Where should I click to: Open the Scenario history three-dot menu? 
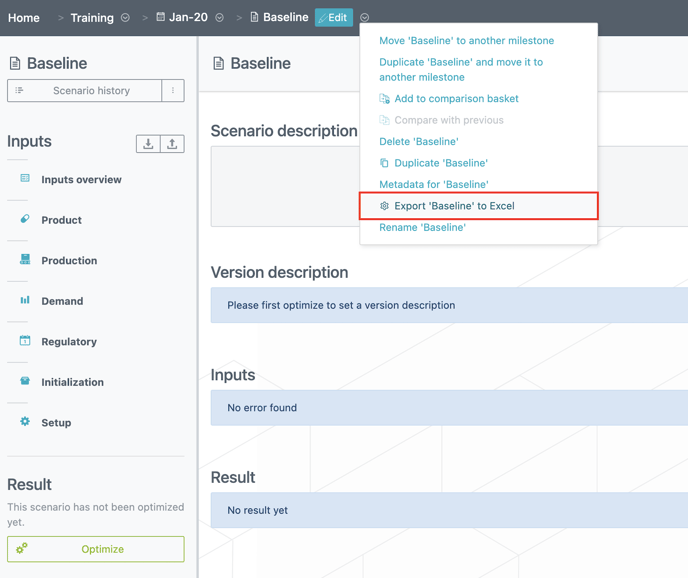pyautogui.click(x=173, y=91)
